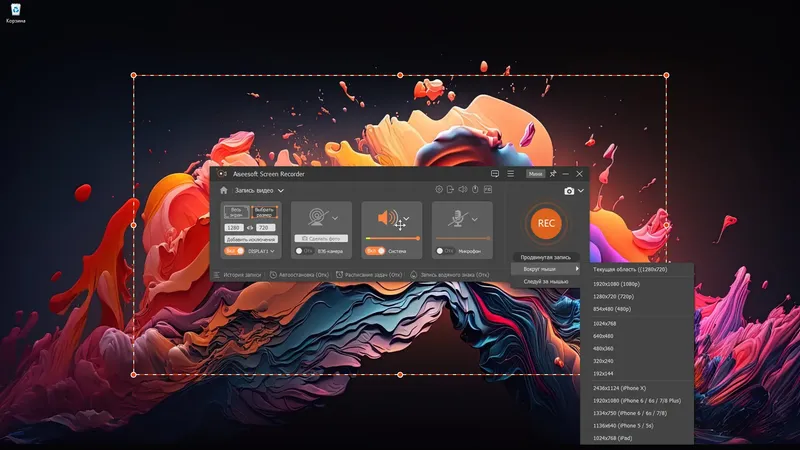Adjust the microphone volume slider
Image resolution: width=800 pixels, height=450 pixels.
463,238
